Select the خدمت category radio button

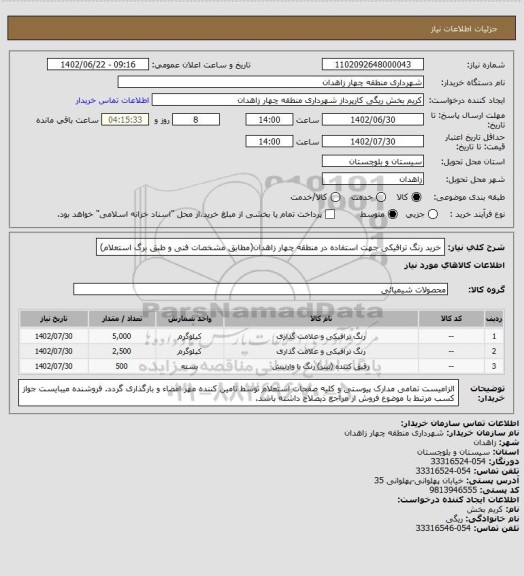coord(381,197)
